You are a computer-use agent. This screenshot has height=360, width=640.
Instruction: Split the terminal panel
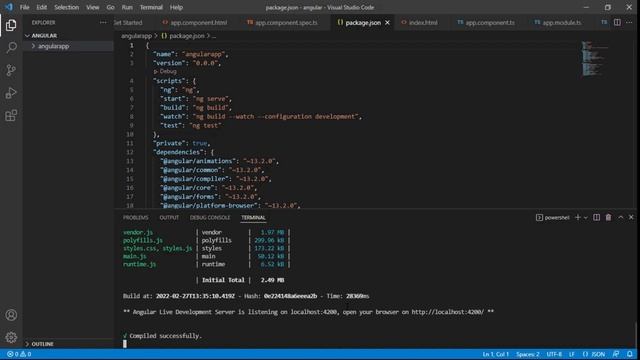point(596,218)
